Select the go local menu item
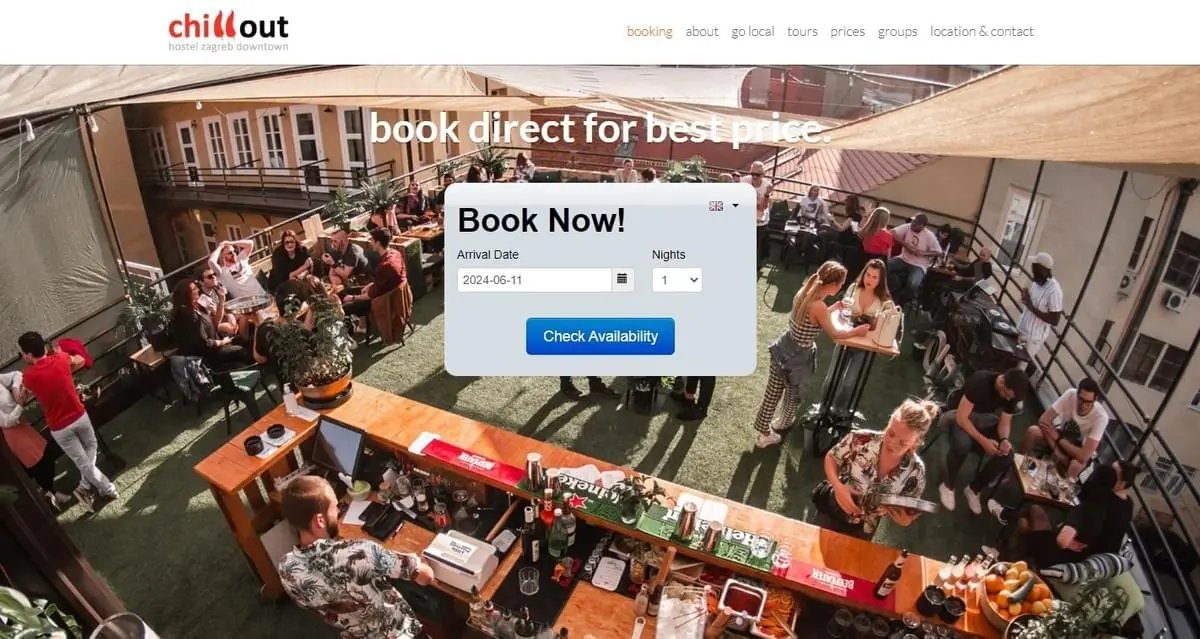1200x639 pixels. pyautogui.click(x=753, y=31)
